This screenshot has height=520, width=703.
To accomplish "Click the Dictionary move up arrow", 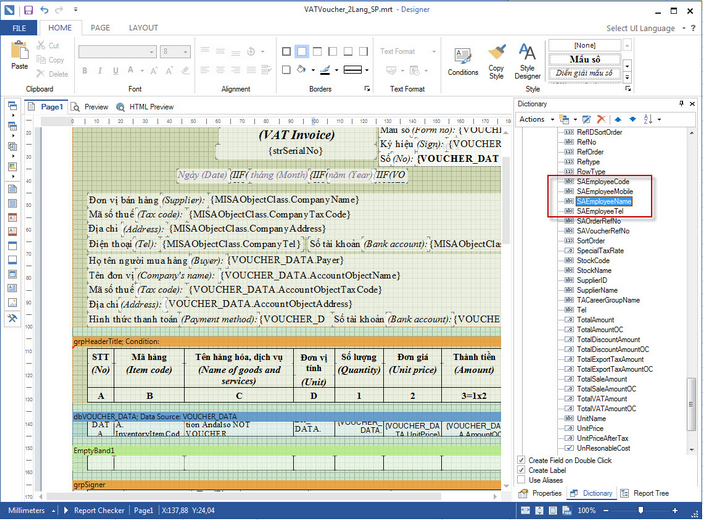I will [x=618, y=119].
